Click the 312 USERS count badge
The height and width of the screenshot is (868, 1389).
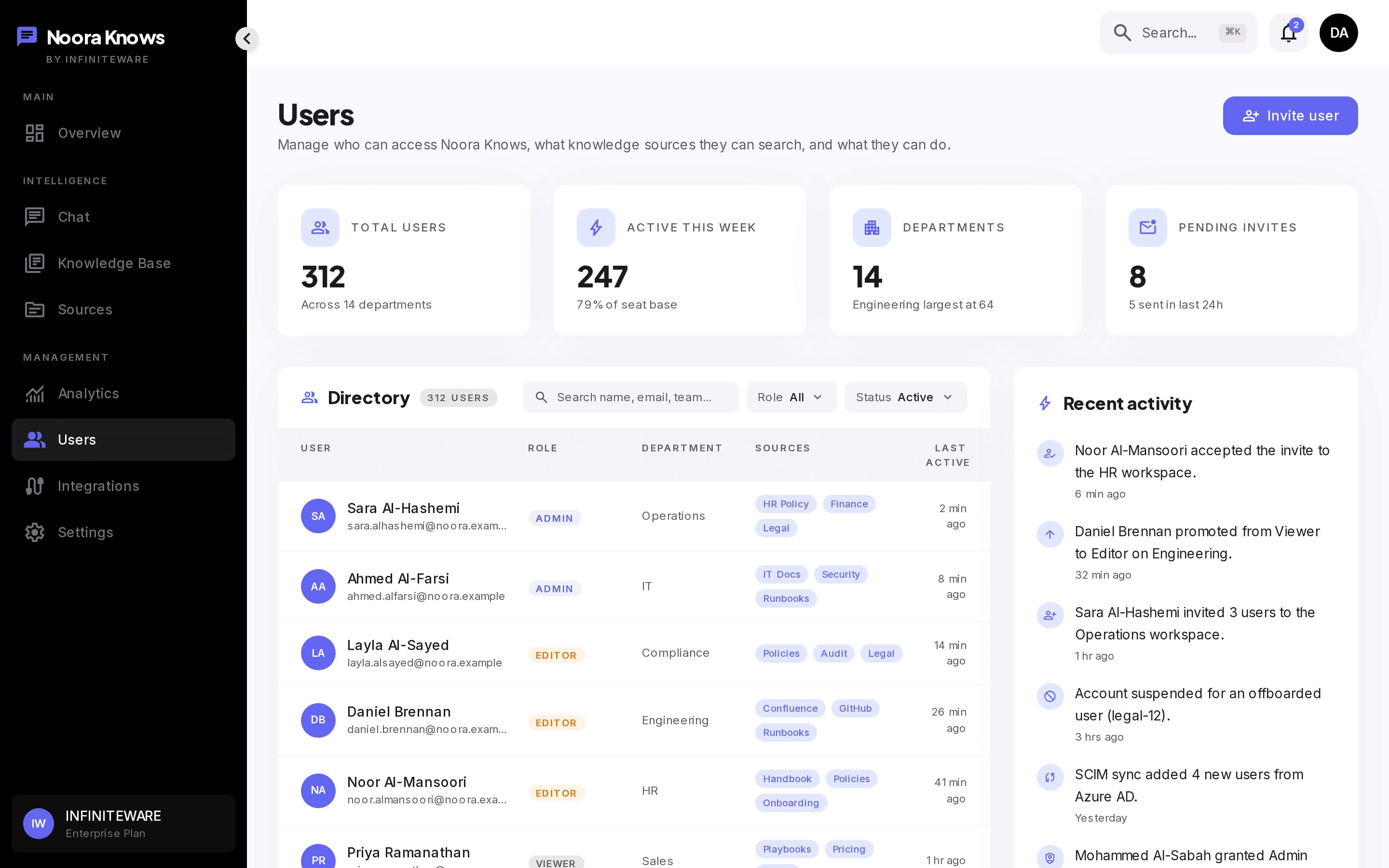coord(458,398)
